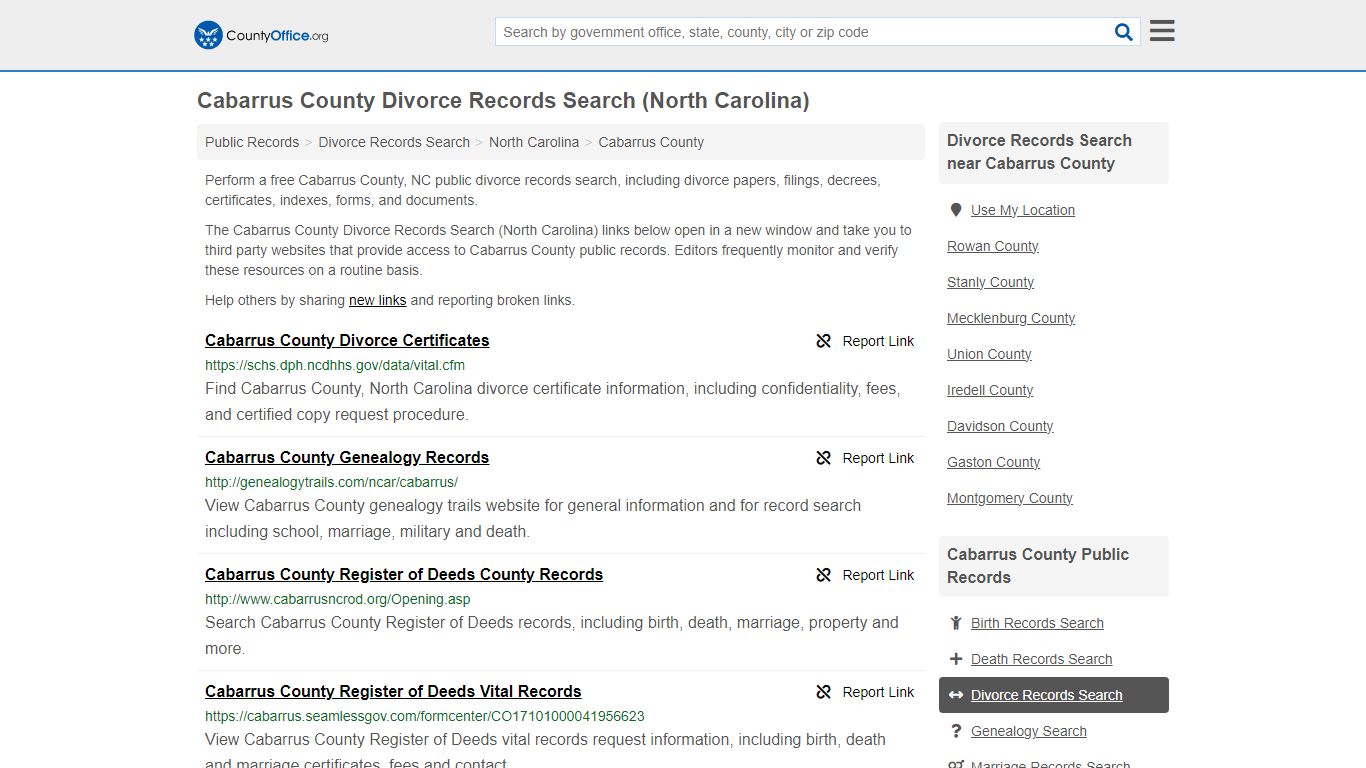Open Mecklenburg County link
1366x768 pixels.
coord(1011,318)
